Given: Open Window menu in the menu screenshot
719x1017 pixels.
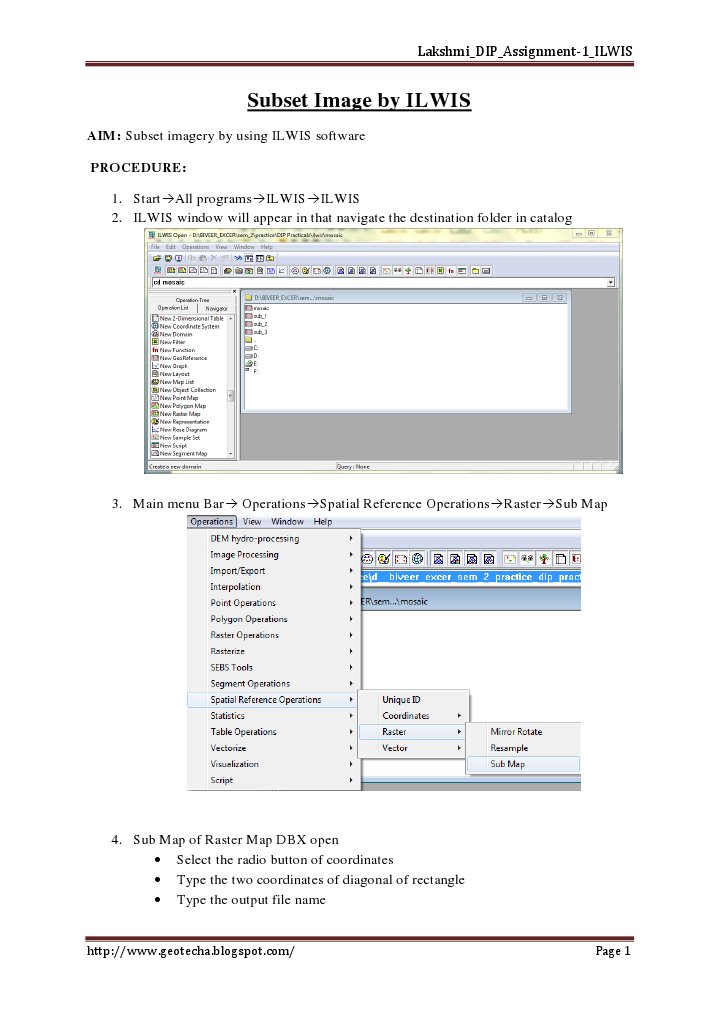Looking at the screenshot, I should (x=287, y=521).
